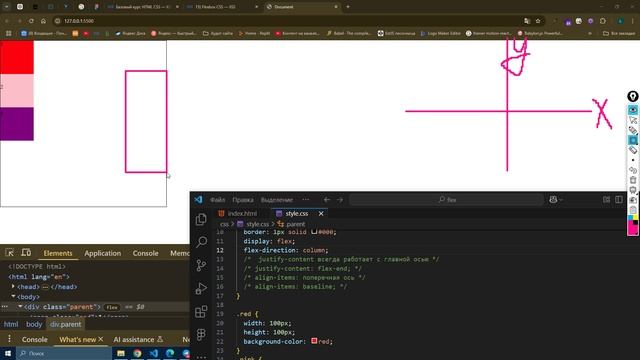640x360 pixels.
Task: Open the bookmarks apps grid icon
Action: [8, 33]
